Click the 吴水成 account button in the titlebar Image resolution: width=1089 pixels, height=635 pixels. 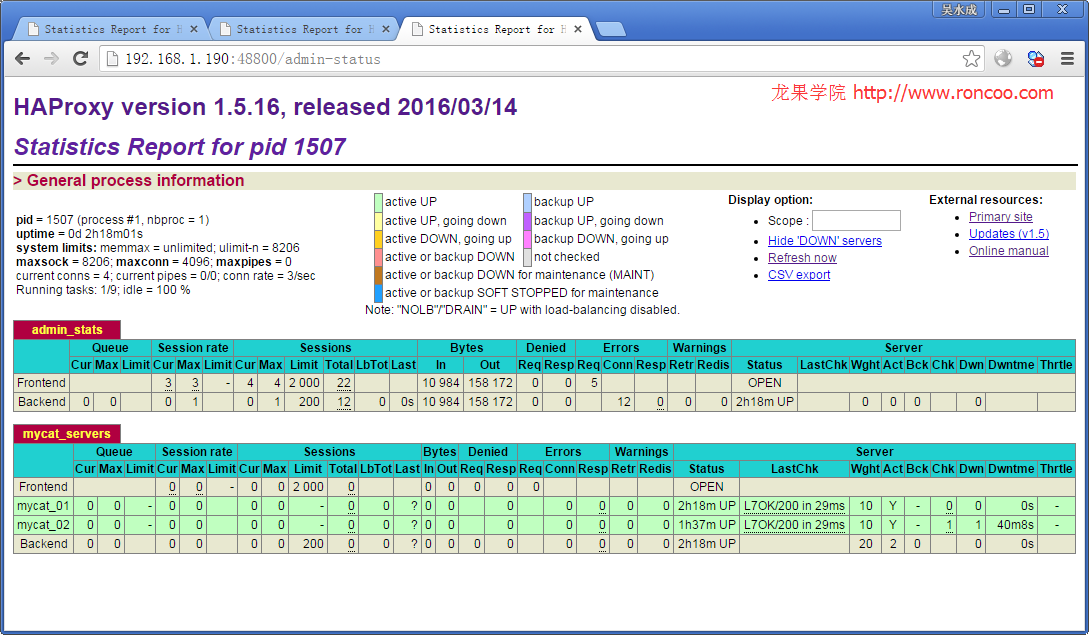(958, 9)
